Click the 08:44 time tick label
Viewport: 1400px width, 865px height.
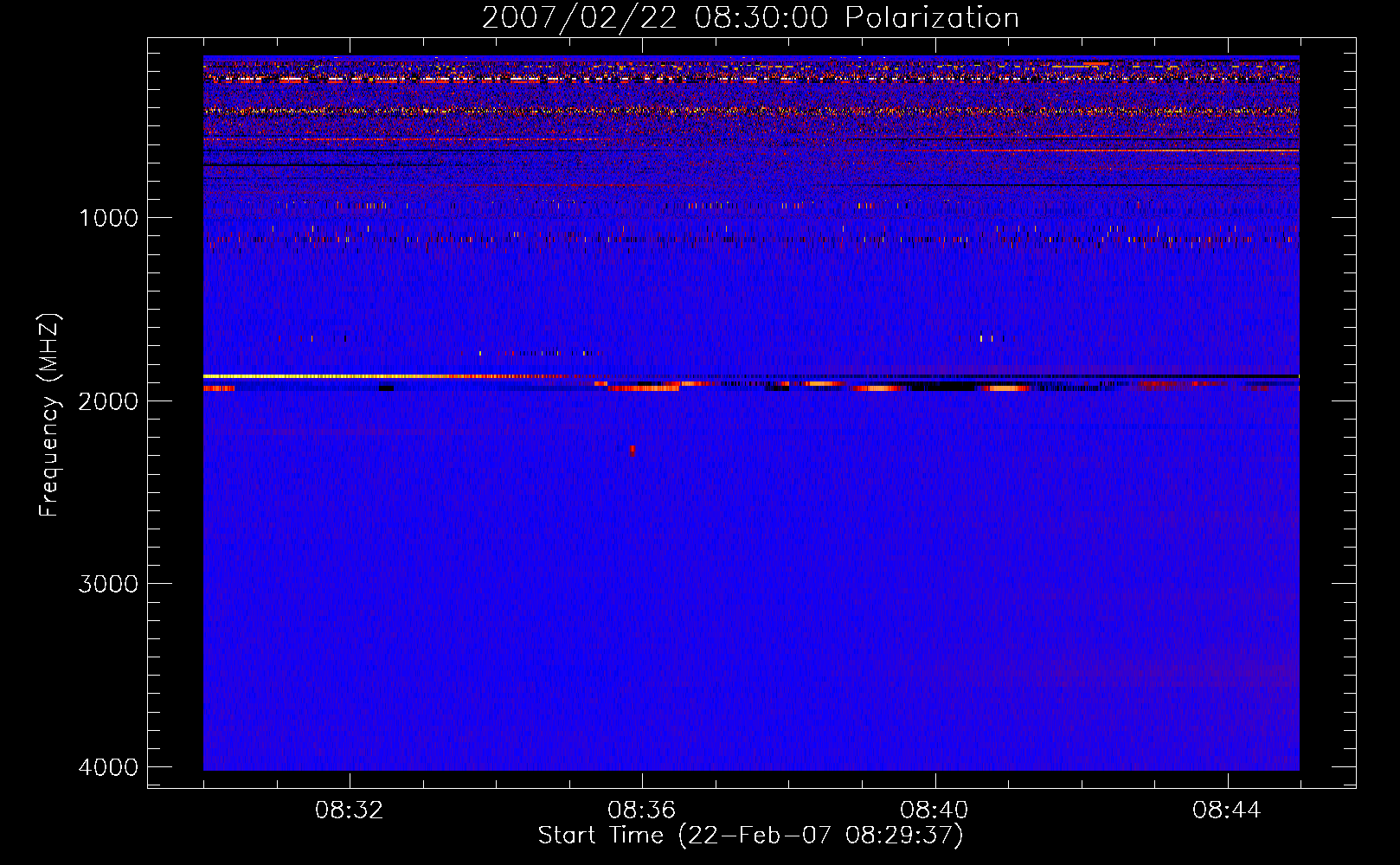click(x=1227, y=811)
